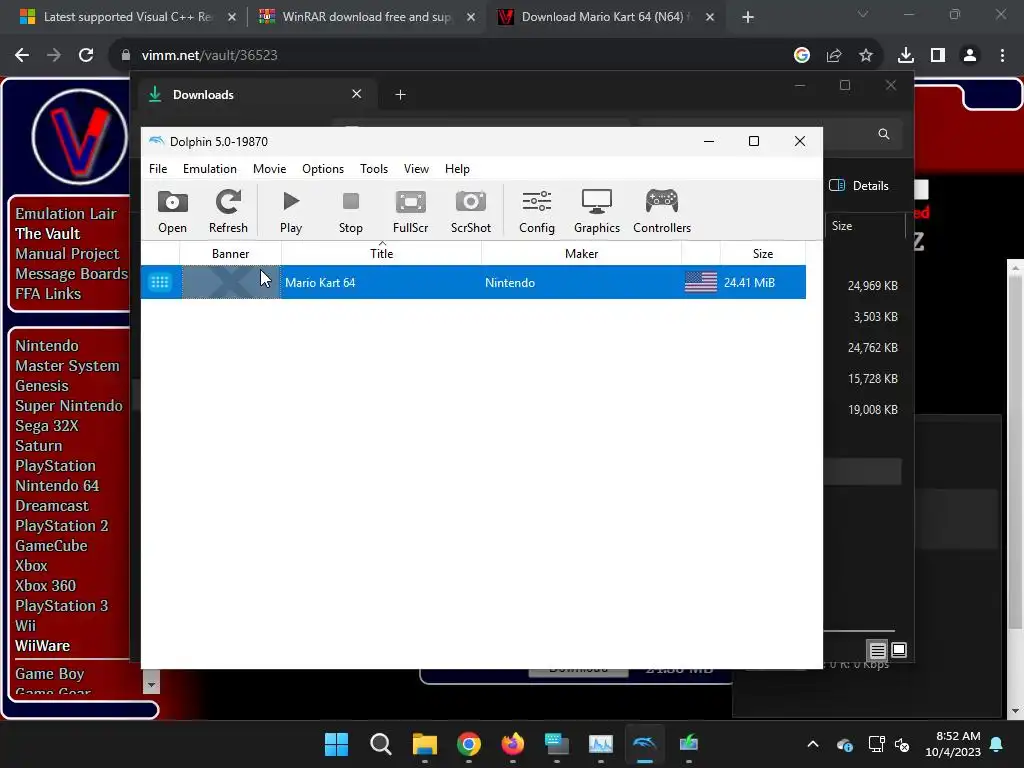Toggle Chrome side panel
This screenshot has width=1024, height=768.
[x=938, y=56]
